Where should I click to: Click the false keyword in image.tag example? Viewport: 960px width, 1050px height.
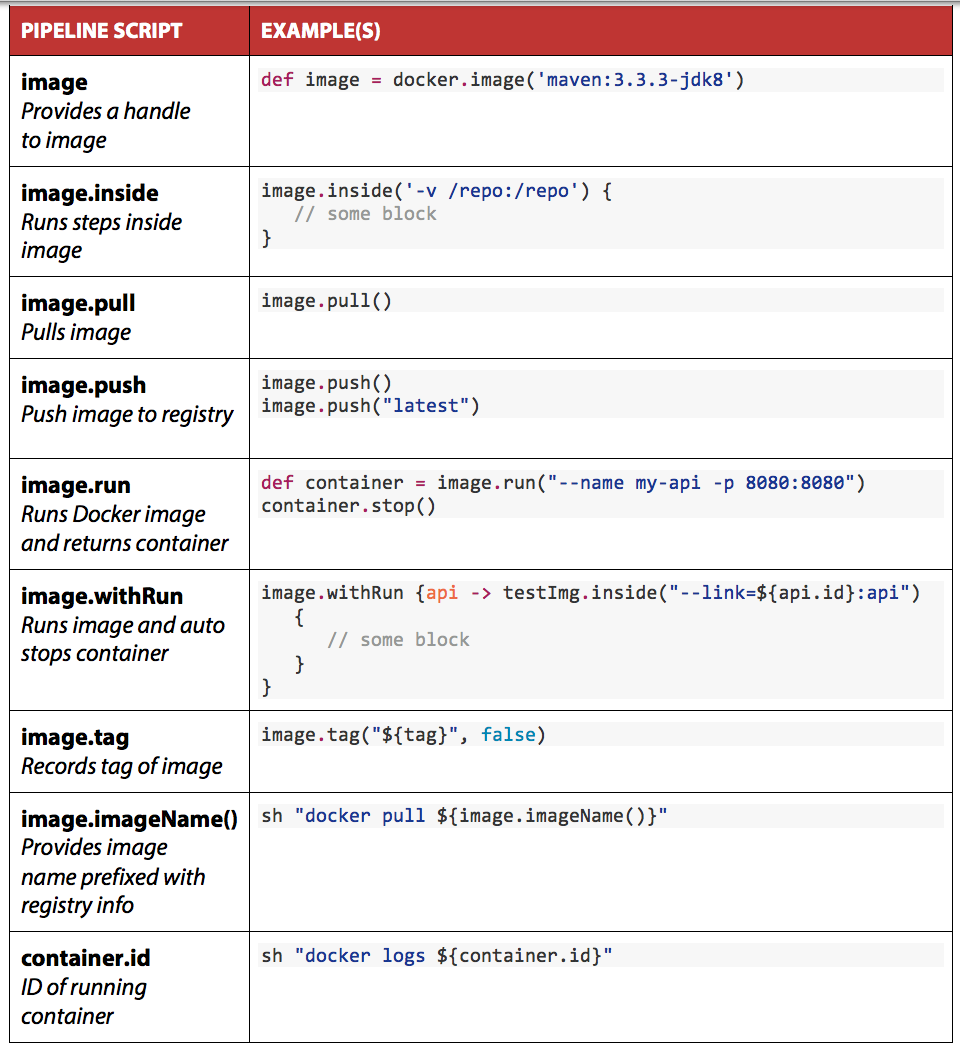[508, 735]
